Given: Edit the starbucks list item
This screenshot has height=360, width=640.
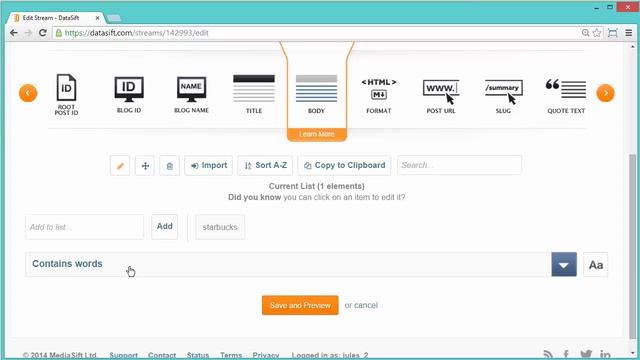Looking at the screenshot, I should click(220, 227).
